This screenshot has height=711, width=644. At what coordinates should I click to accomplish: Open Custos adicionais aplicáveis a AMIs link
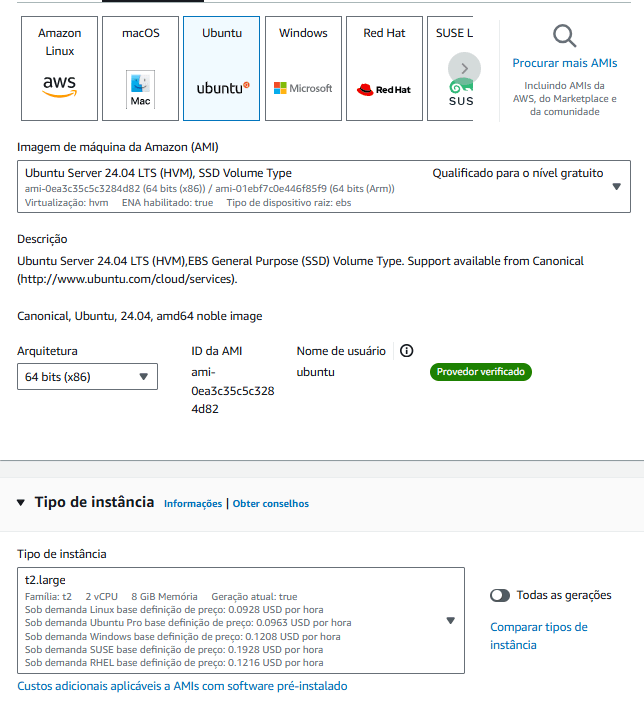coord(182,686)
